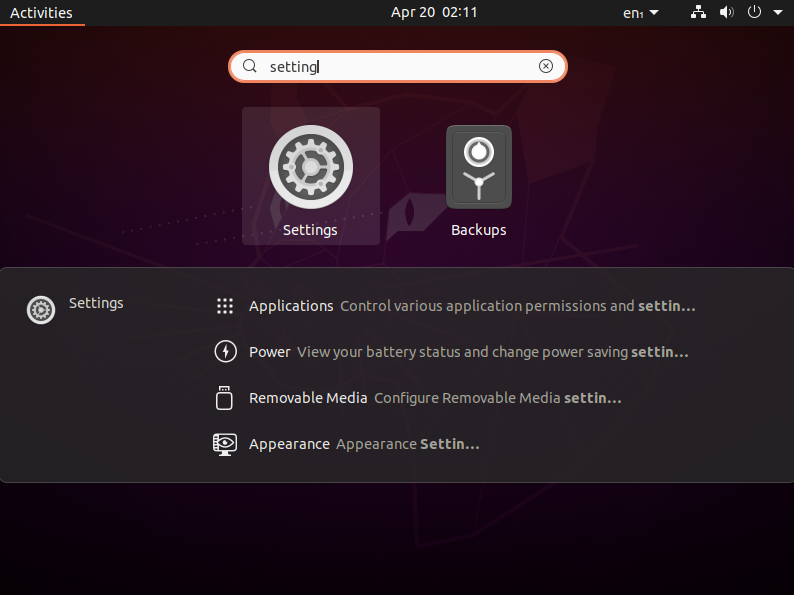Screen dimensions: 794x595
Task: Open the en input source dropdown
Action: [641, 13]
